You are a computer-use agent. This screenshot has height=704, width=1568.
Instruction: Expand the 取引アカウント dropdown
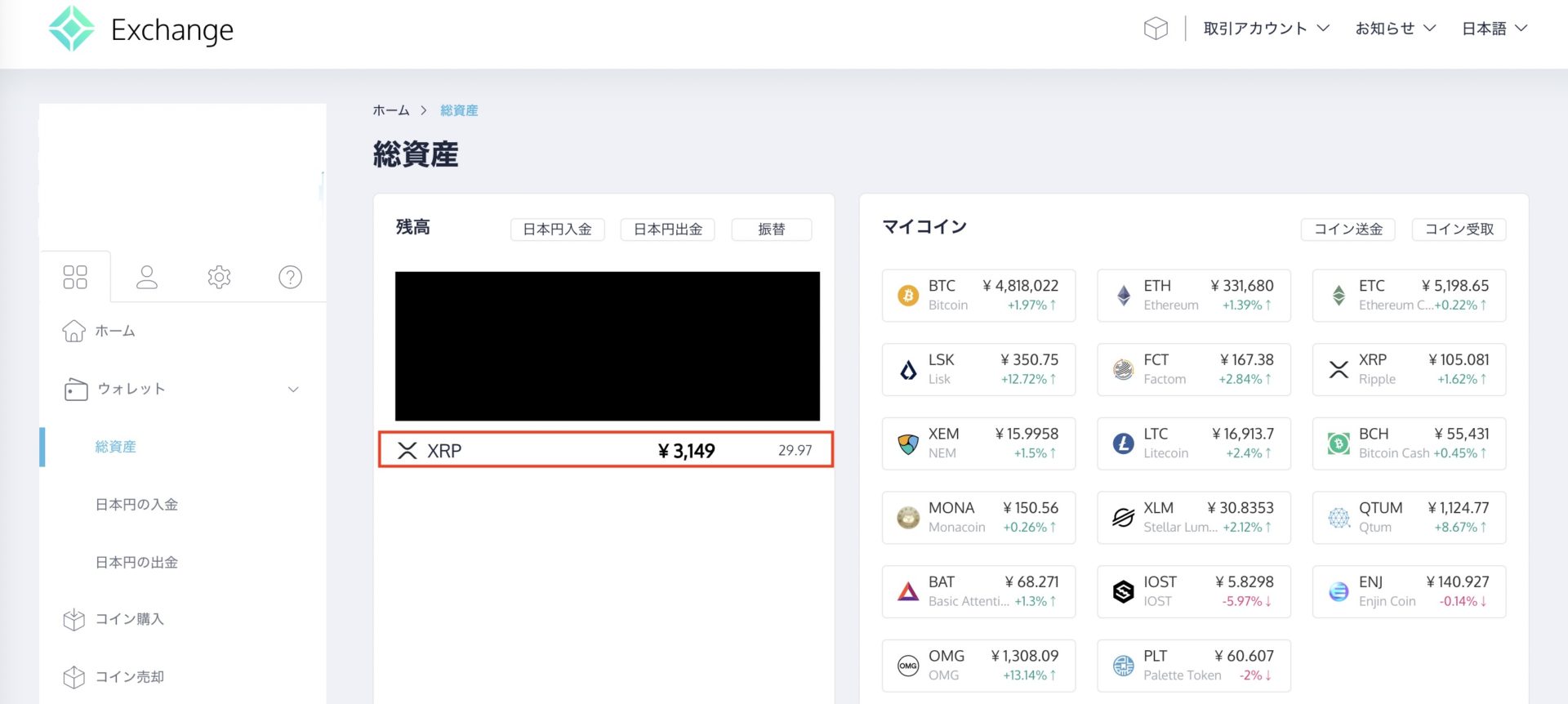click(1266, 29)
